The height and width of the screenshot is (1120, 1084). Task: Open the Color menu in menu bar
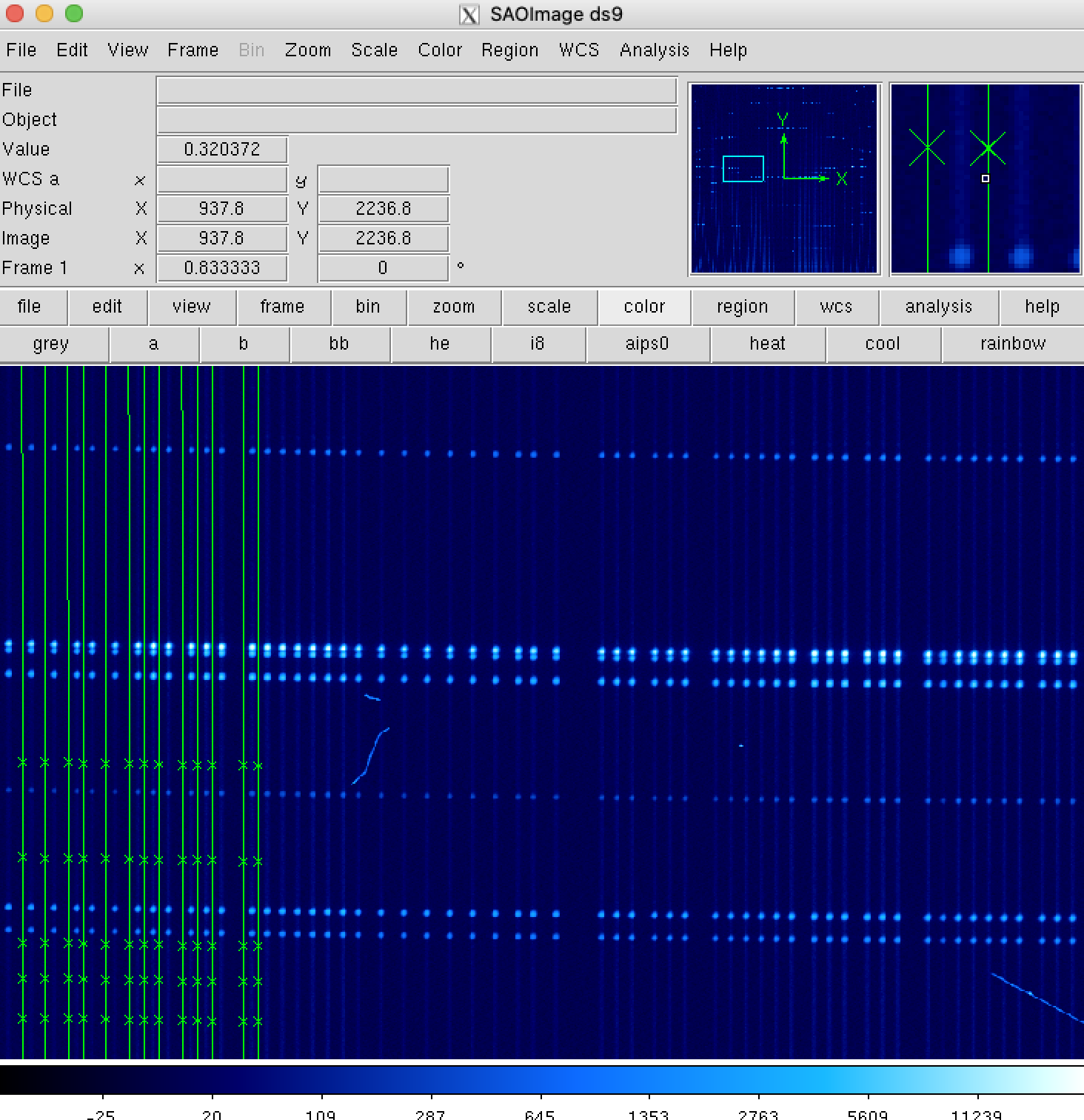(x=439, y=50)
